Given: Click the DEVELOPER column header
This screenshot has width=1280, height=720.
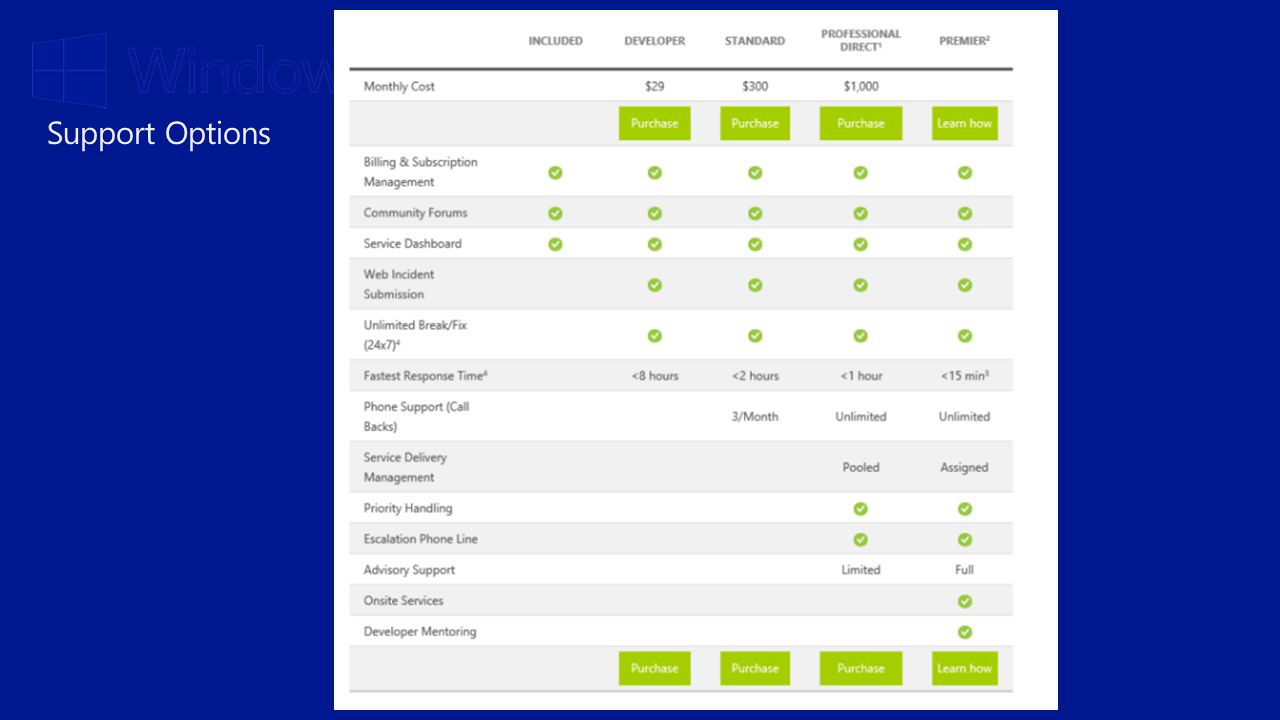Looking at the screenshot, I should click(655, 41).
